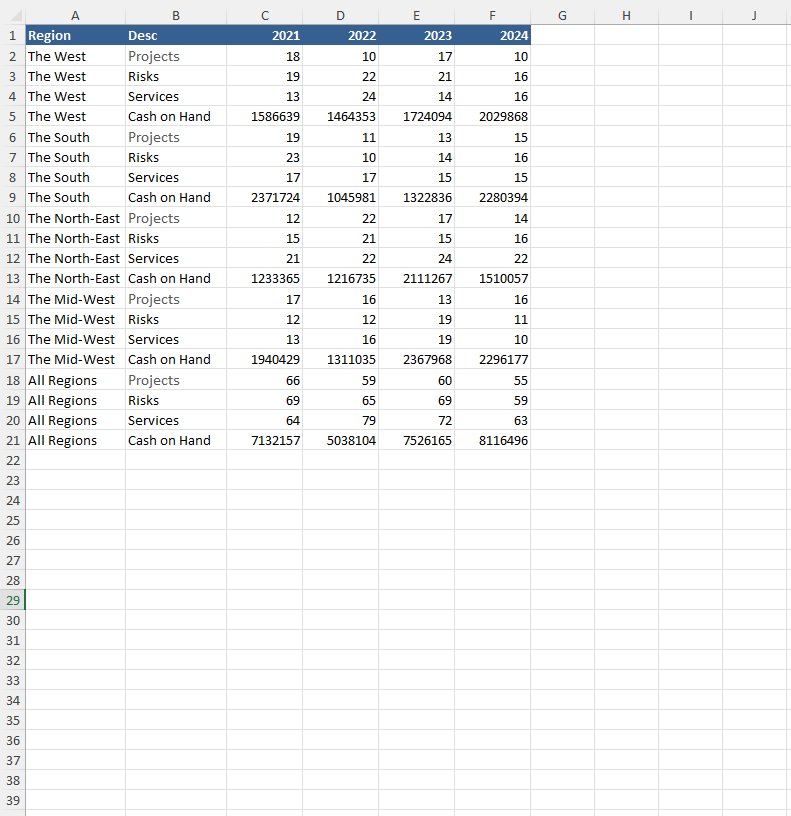The width and height of the screenshot is (791, 816).
Task: Select column A header
Action: pos(75,16)
